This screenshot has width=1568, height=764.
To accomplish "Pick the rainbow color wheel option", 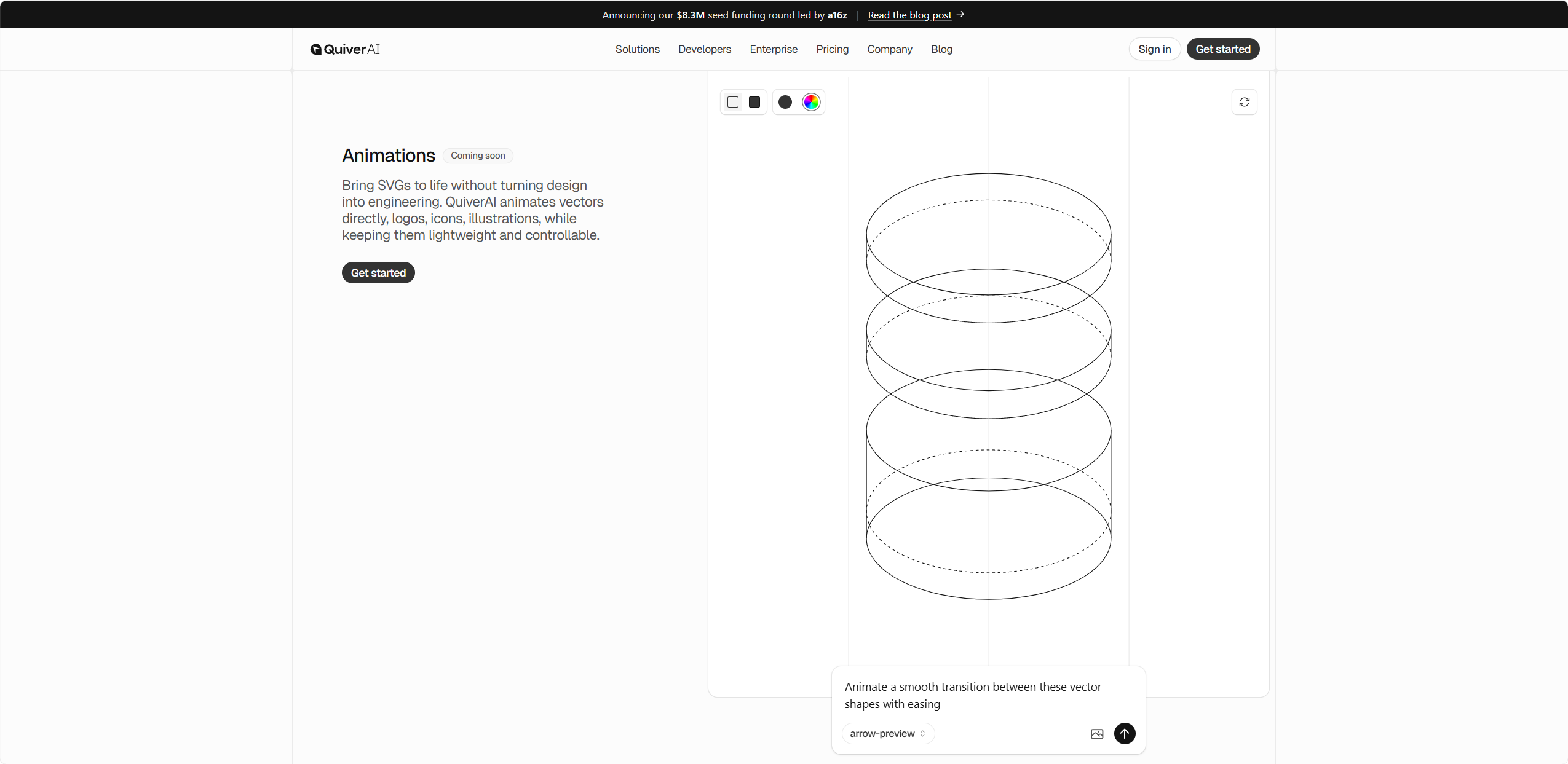I will [x=811, y=102].
